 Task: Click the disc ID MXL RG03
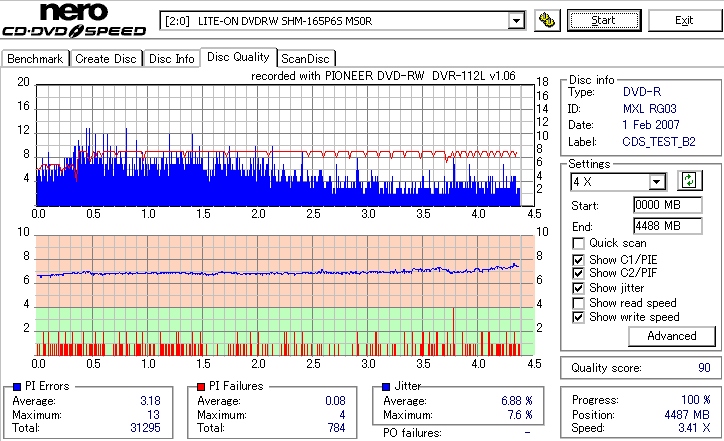(649, 109)
